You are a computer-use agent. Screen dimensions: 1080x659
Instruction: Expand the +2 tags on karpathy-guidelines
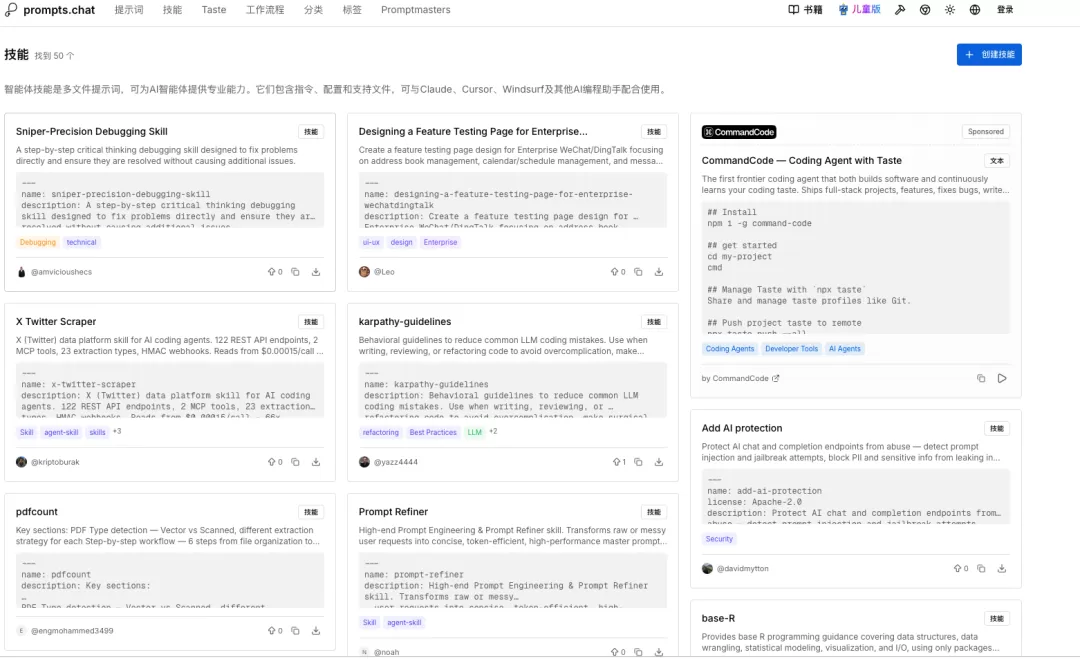point(493,432)
